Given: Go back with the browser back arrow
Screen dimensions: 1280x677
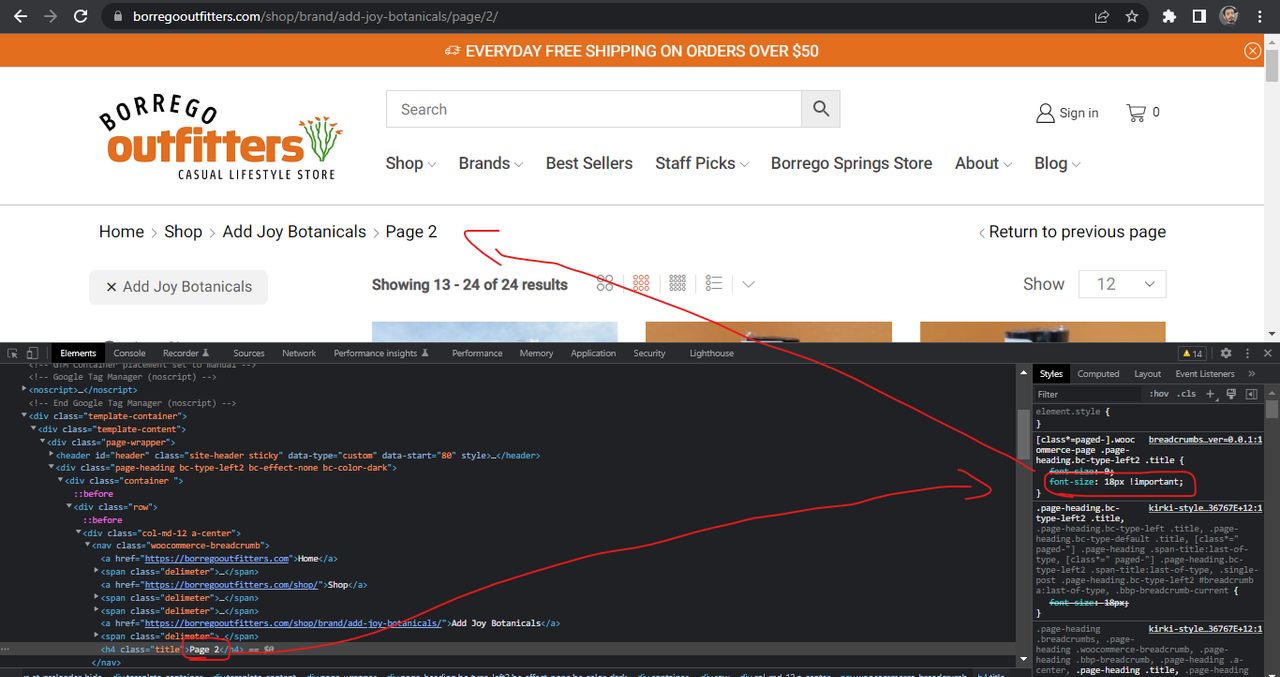Looking at the screenshot, I should click(x=20, y=16).
